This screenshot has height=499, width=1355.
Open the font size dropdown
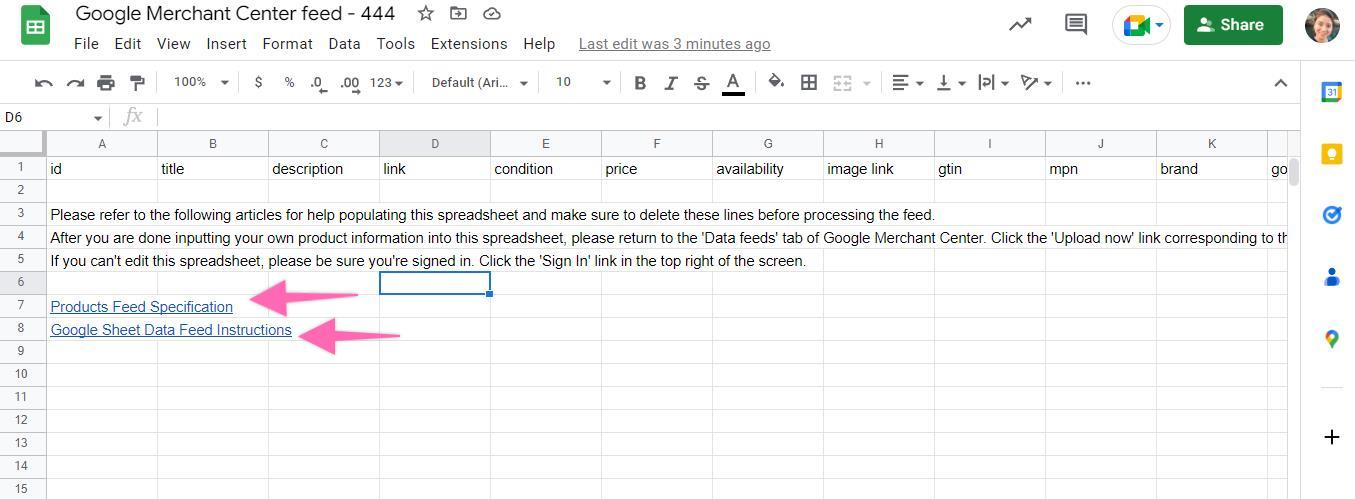pos(582,83)
